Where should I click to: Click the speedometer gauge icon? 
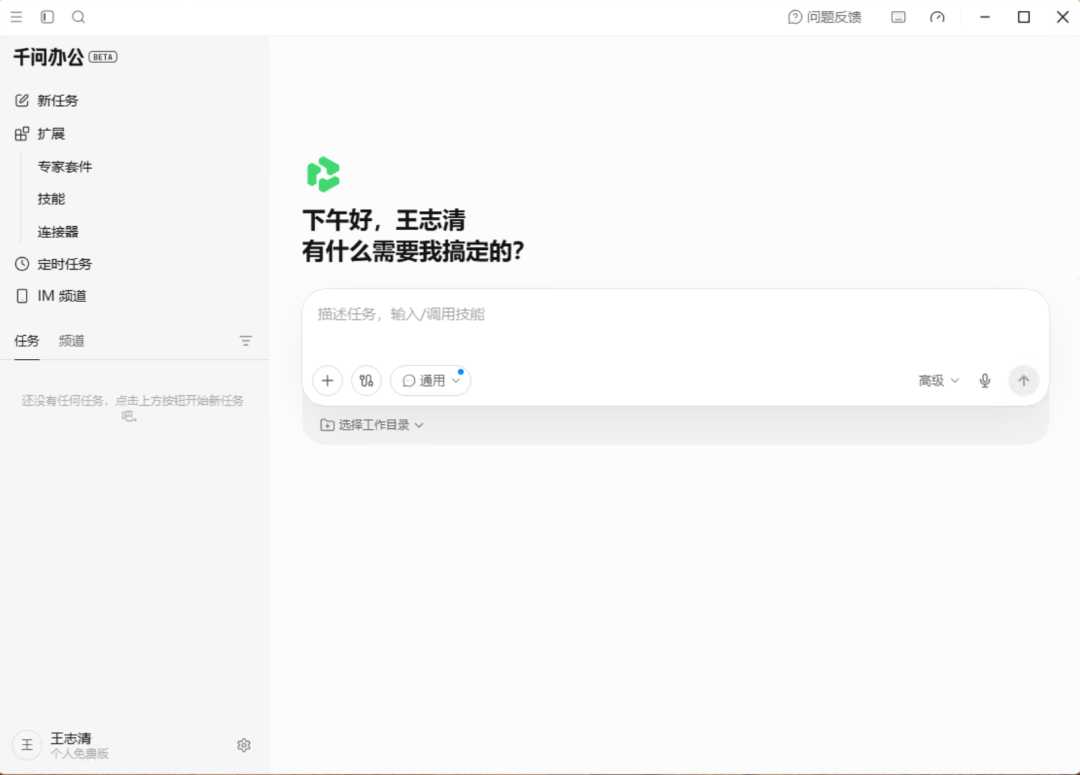coord(937,17)
